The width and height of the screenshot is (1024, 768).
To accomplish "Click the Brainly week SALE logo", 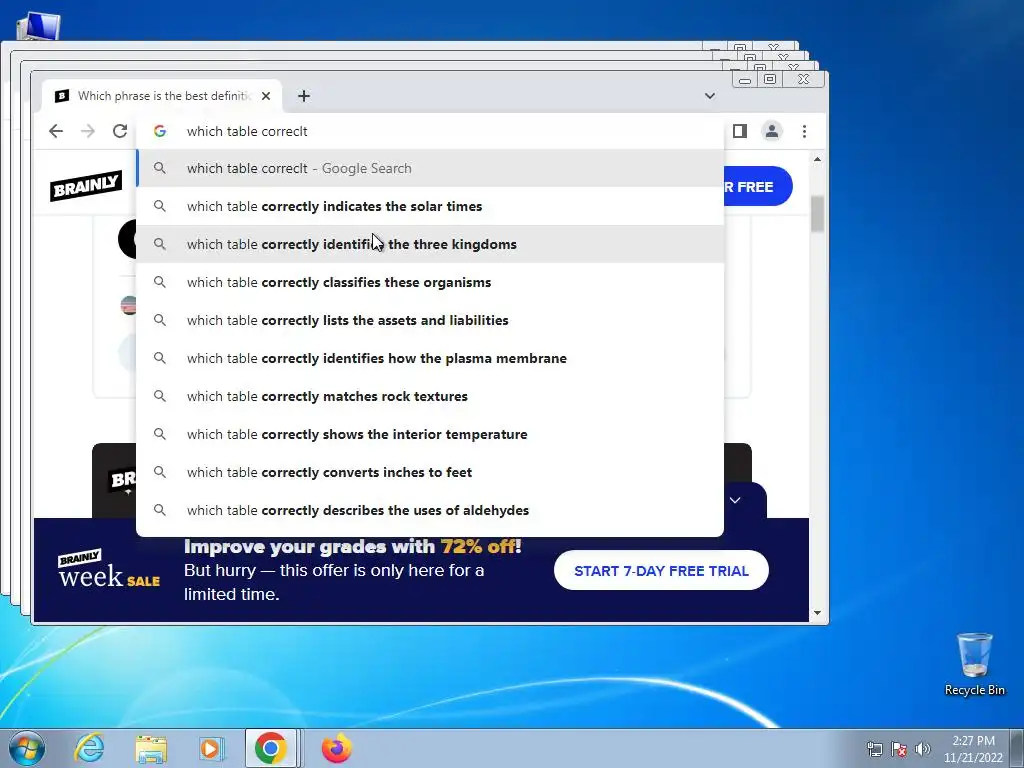I will pyautogui.click(x=108, y=569).
